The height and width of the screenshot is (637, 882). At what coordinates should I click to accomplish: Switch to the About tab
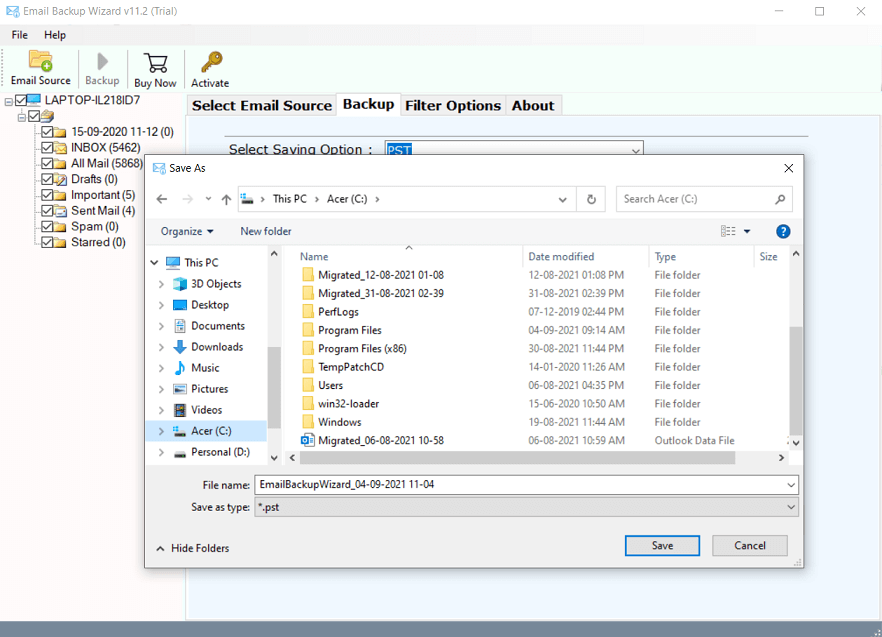(533, 106)
